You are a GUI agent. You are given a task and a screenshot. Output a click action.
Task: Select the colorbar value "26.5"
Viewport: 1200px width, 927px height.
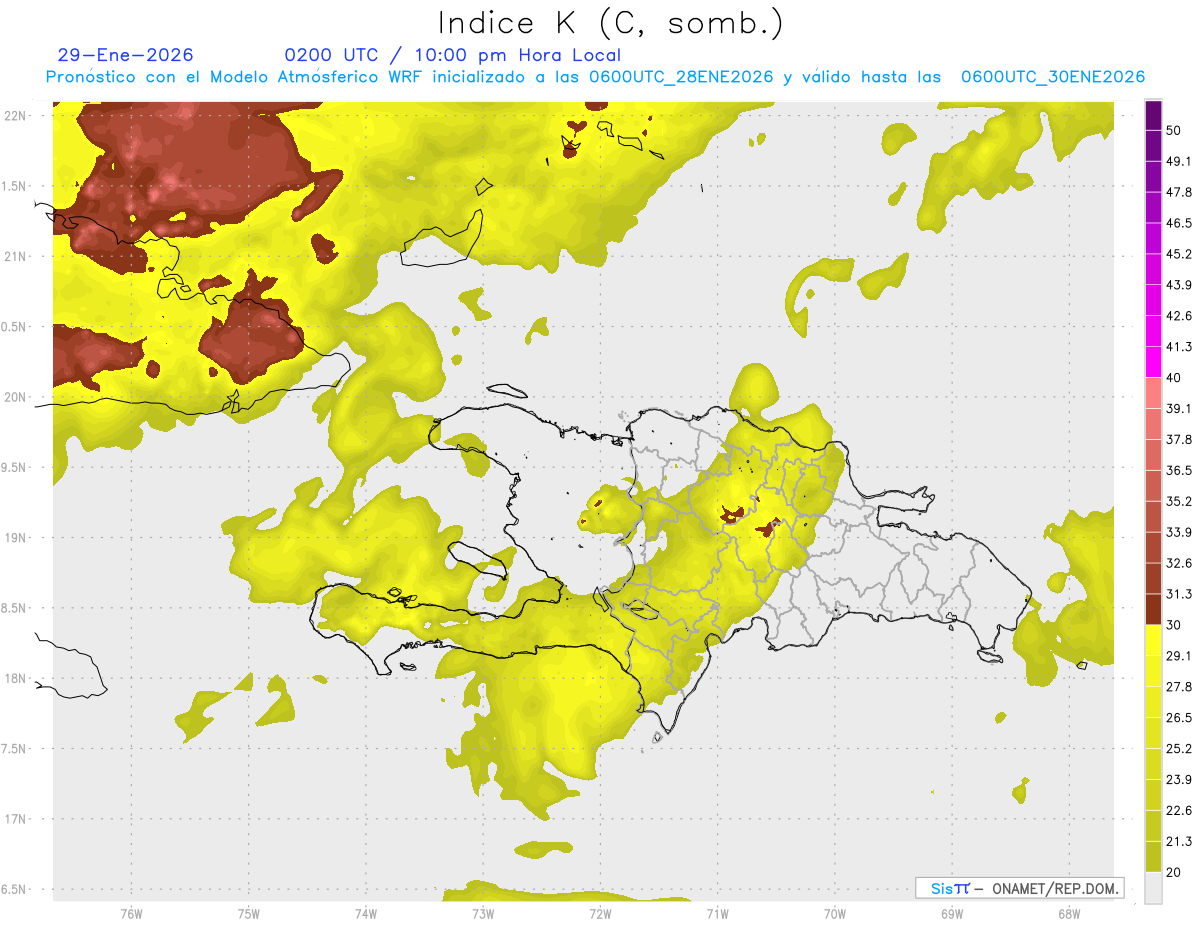(1179, 718)
